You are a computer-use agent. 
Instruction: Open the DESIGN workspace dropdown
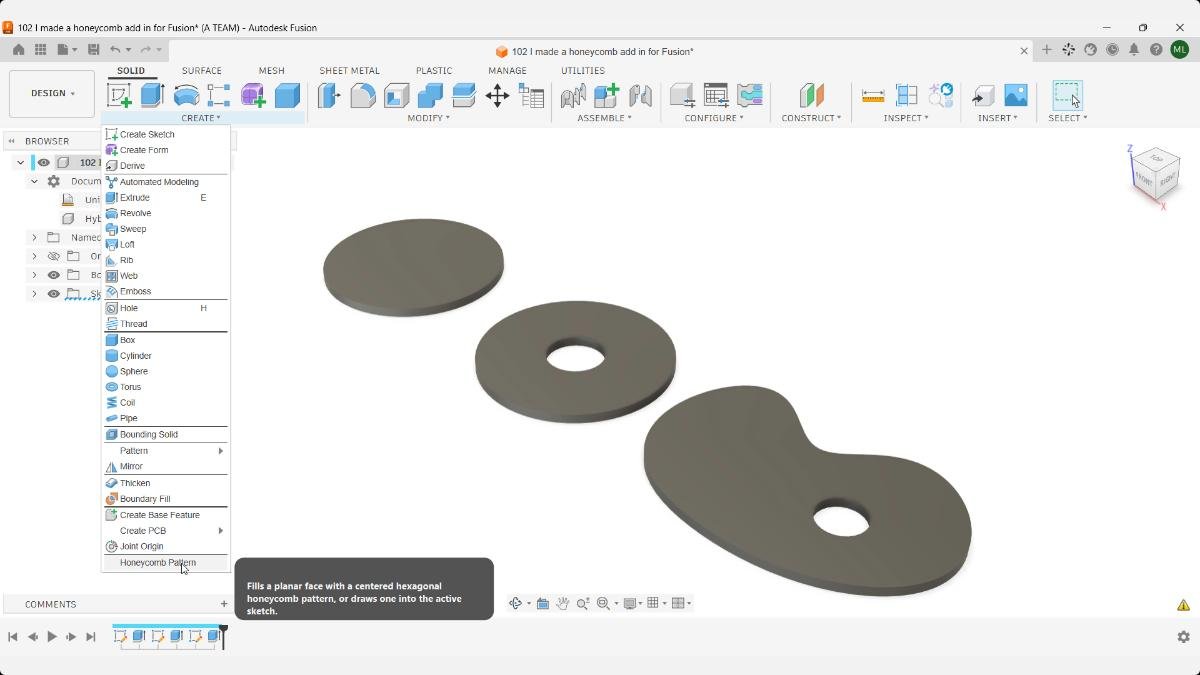coord(52,93)
